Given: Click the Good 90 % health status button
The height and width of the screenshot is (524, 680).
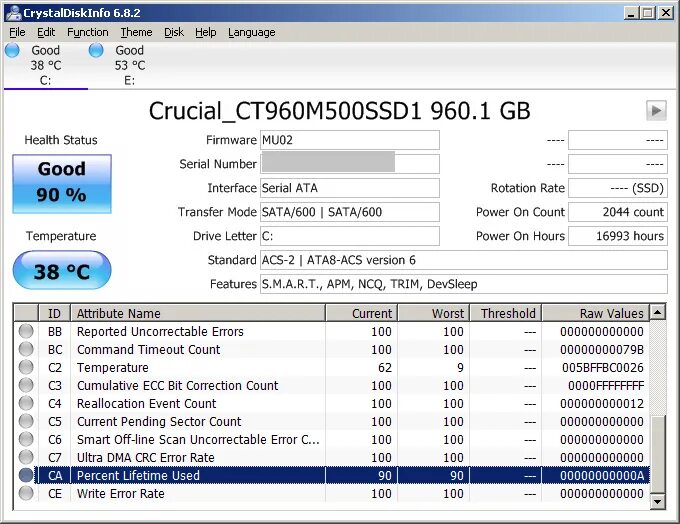Looking at the screenshot, I should tap(62, 184).
